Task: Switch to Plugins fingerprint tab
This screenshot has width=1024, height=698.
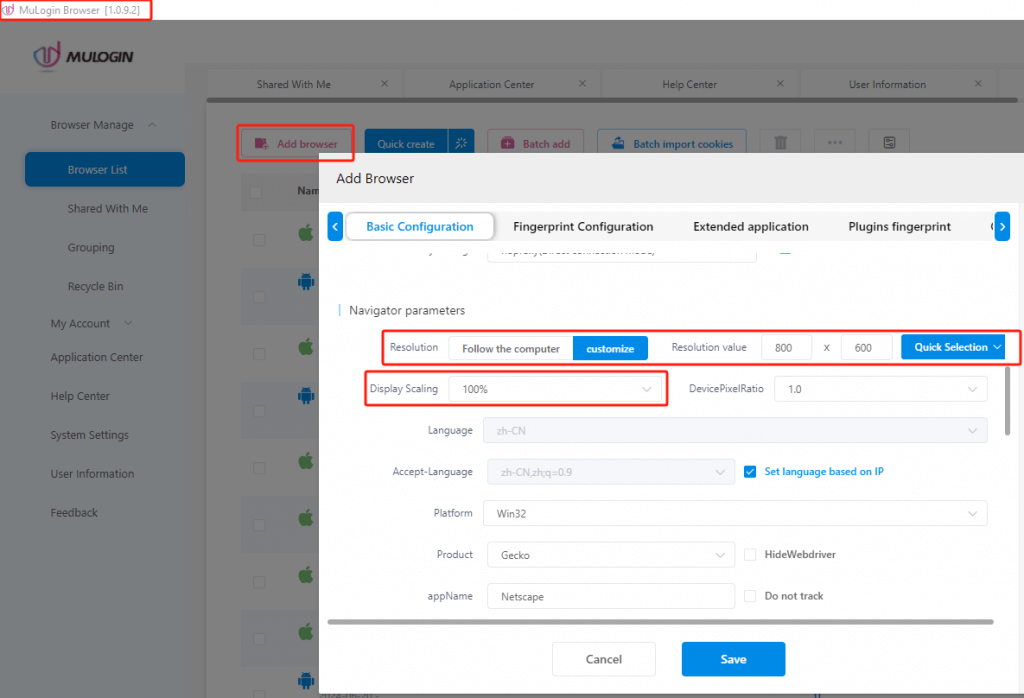Action: (899, 227)
